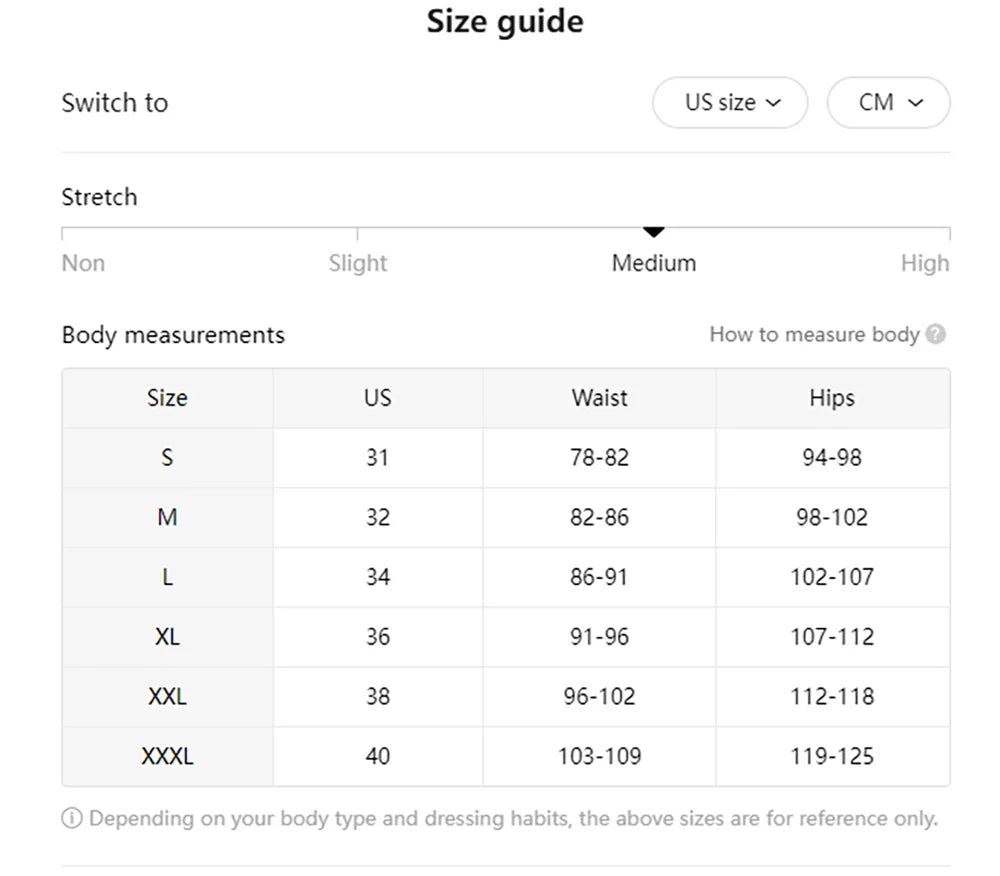Viewport: 1000px width, 876px height.
Task: Click the chevron arrow beside US size
Action: coord(773,103)
